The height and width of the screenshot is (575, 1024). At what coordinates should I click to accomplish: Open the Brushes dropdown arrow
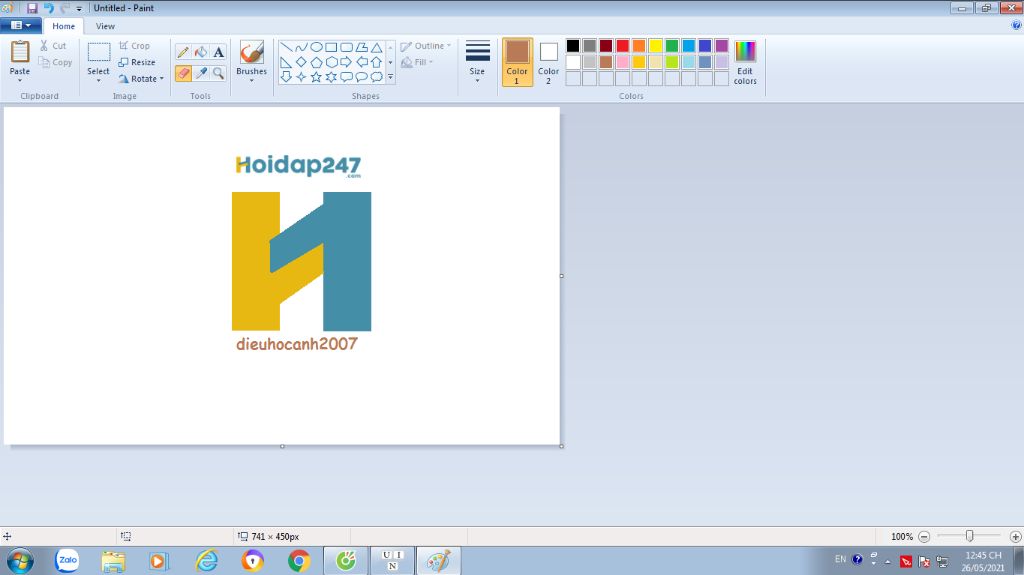(x=251, y=80)
